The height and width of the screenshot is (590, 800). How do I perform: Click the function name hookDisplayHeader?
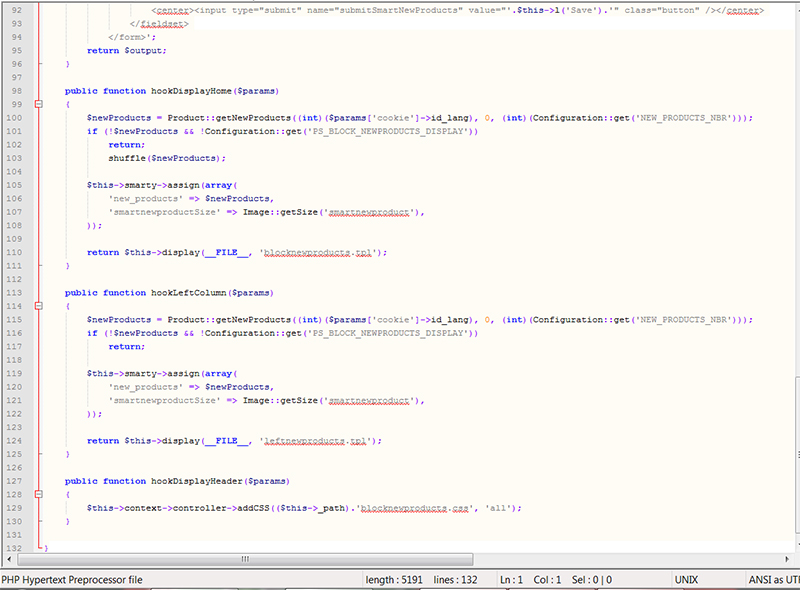click(196, 481)
